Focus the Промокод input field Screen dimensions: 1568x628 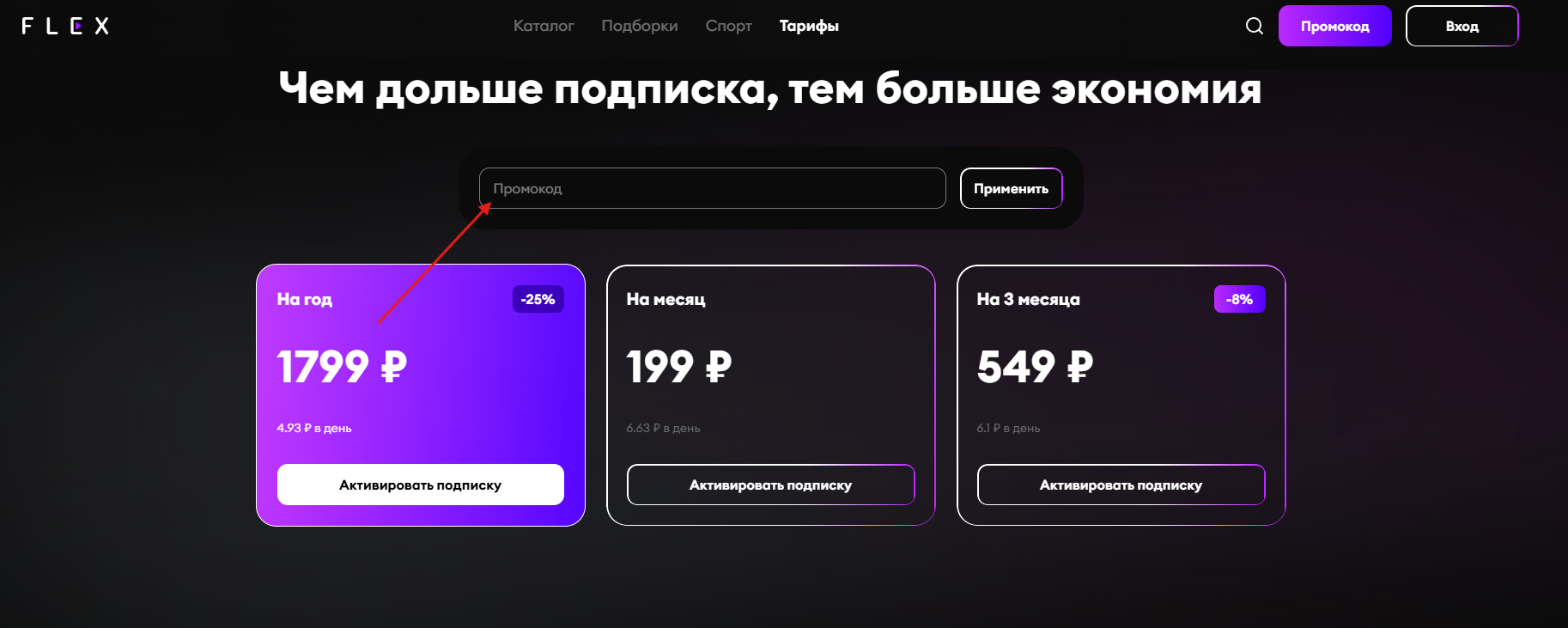713,188
